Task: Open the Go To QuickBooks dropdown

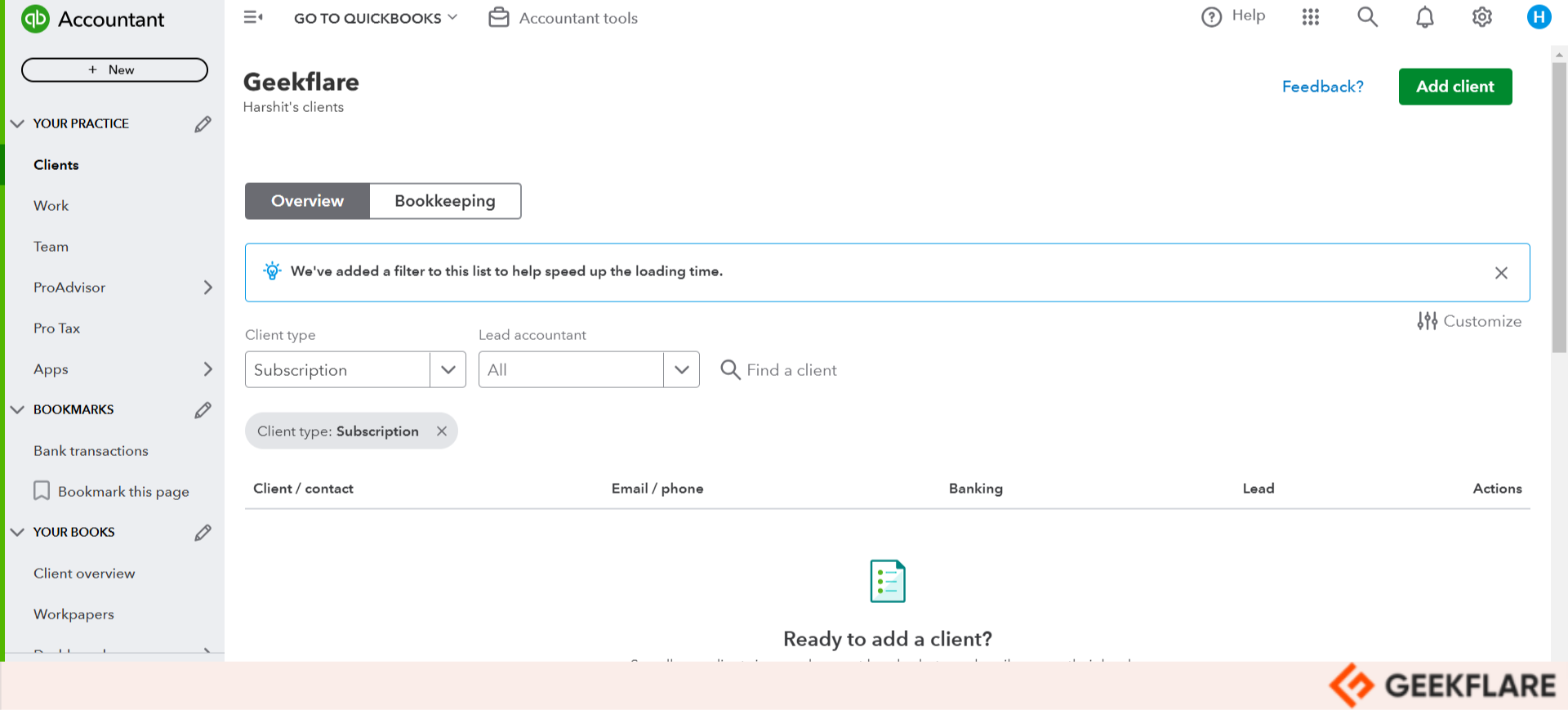Action: tap(376, 18)
